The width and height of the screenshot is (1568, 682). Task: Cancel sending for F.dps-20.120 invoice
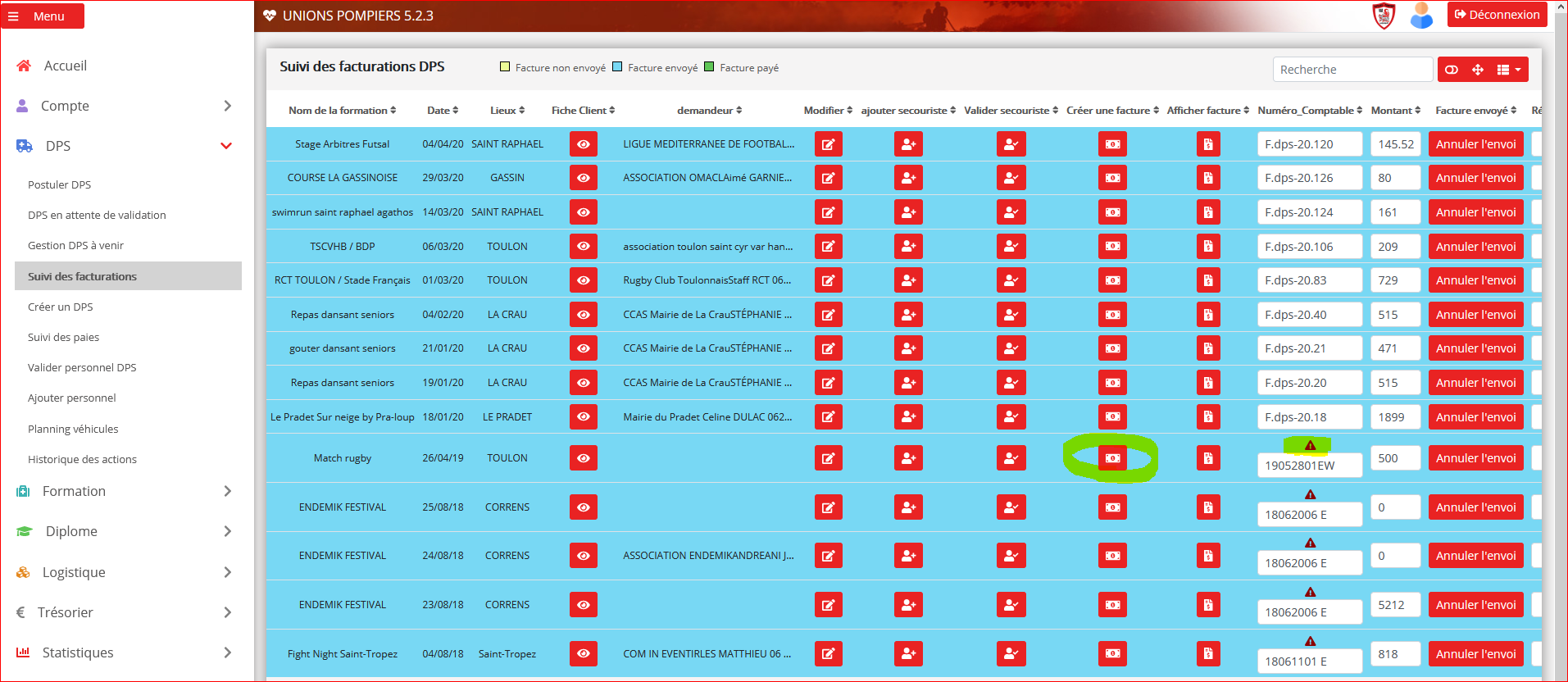pyautogui.click(x=1475, y=144)
